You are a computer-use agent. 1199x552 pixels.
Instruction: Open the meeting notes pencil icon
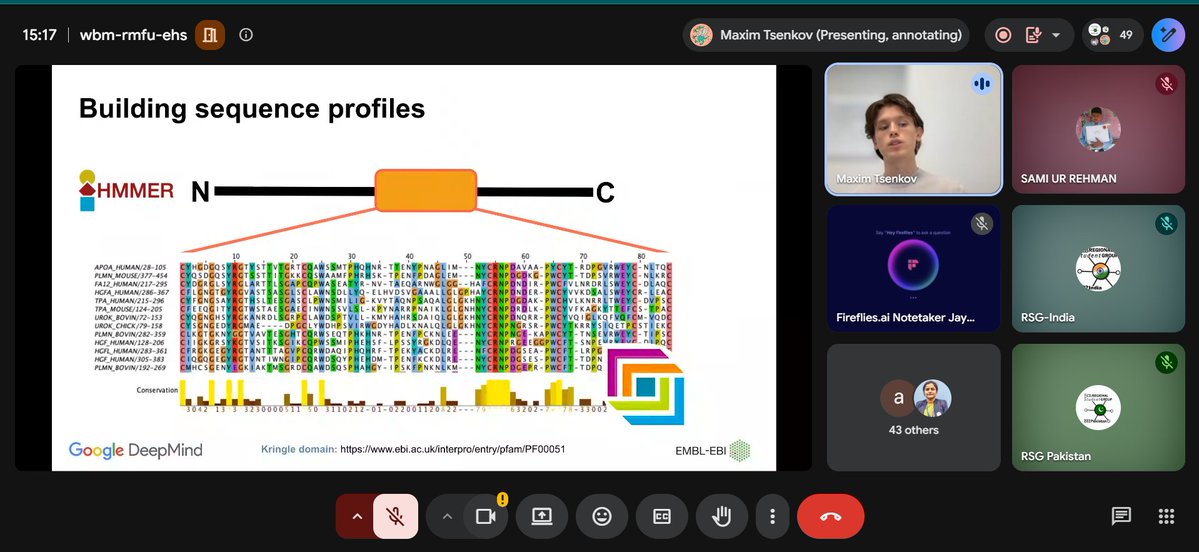(1033, 35)
